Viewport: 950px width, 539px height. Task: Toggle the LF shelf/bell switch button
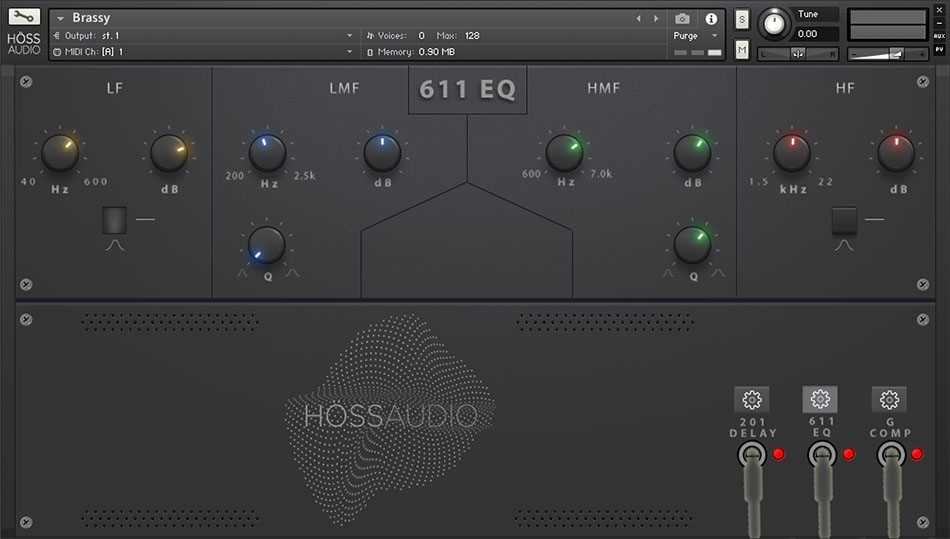[x=115, y=220]
